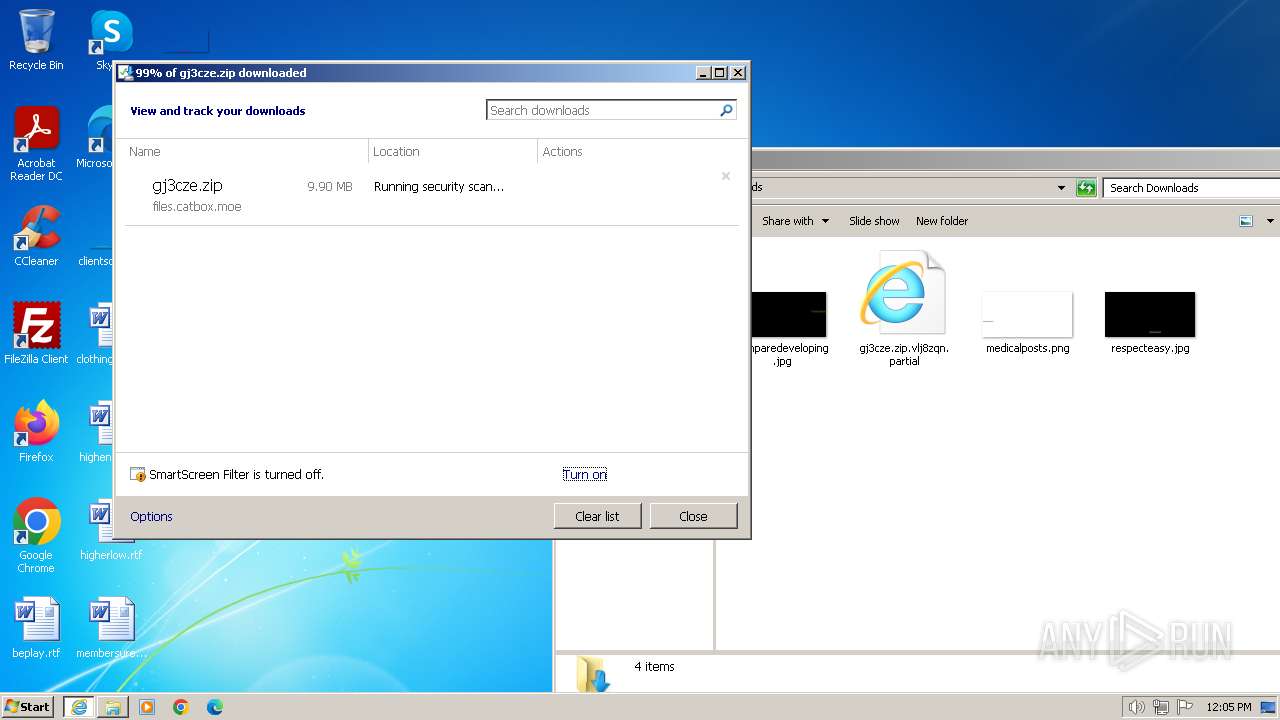The image size is (1280, 720).
Task: Click the volume speaker tray icon
Action: (1137, 707)
